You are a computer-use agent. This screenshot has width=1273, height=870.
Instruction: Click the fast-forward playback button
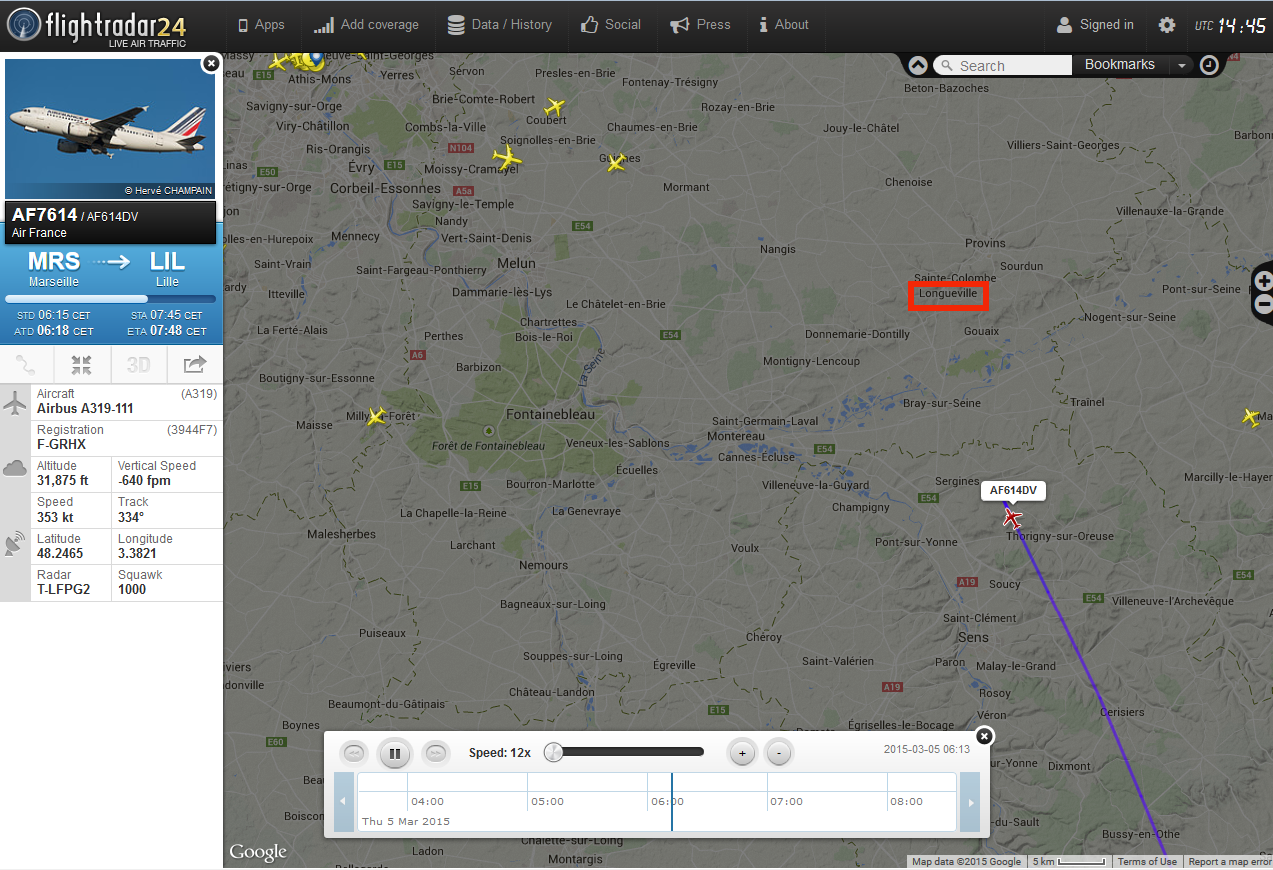(435, 753)
